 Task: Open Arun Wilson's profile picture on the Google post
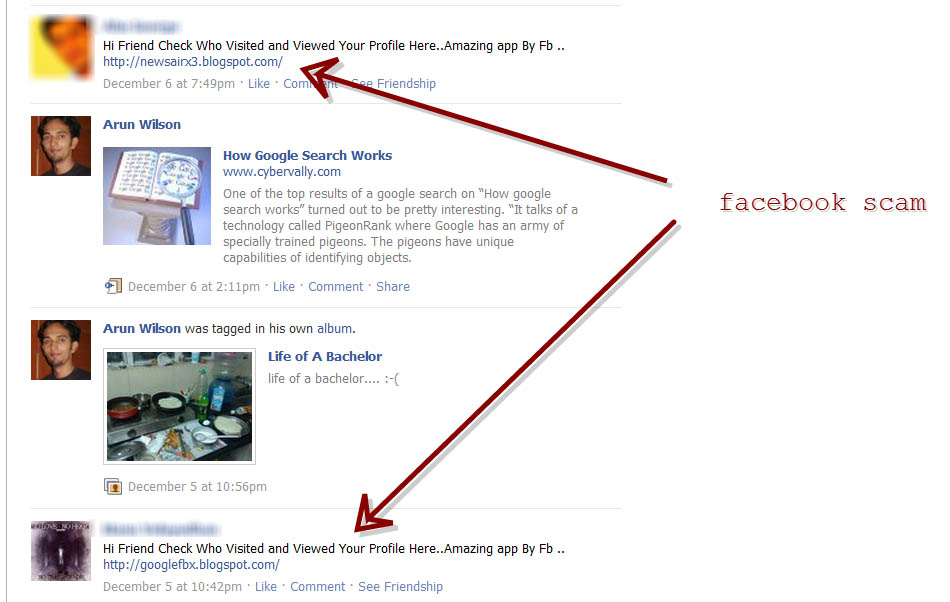pyautogui.click(x=61, y=146)
